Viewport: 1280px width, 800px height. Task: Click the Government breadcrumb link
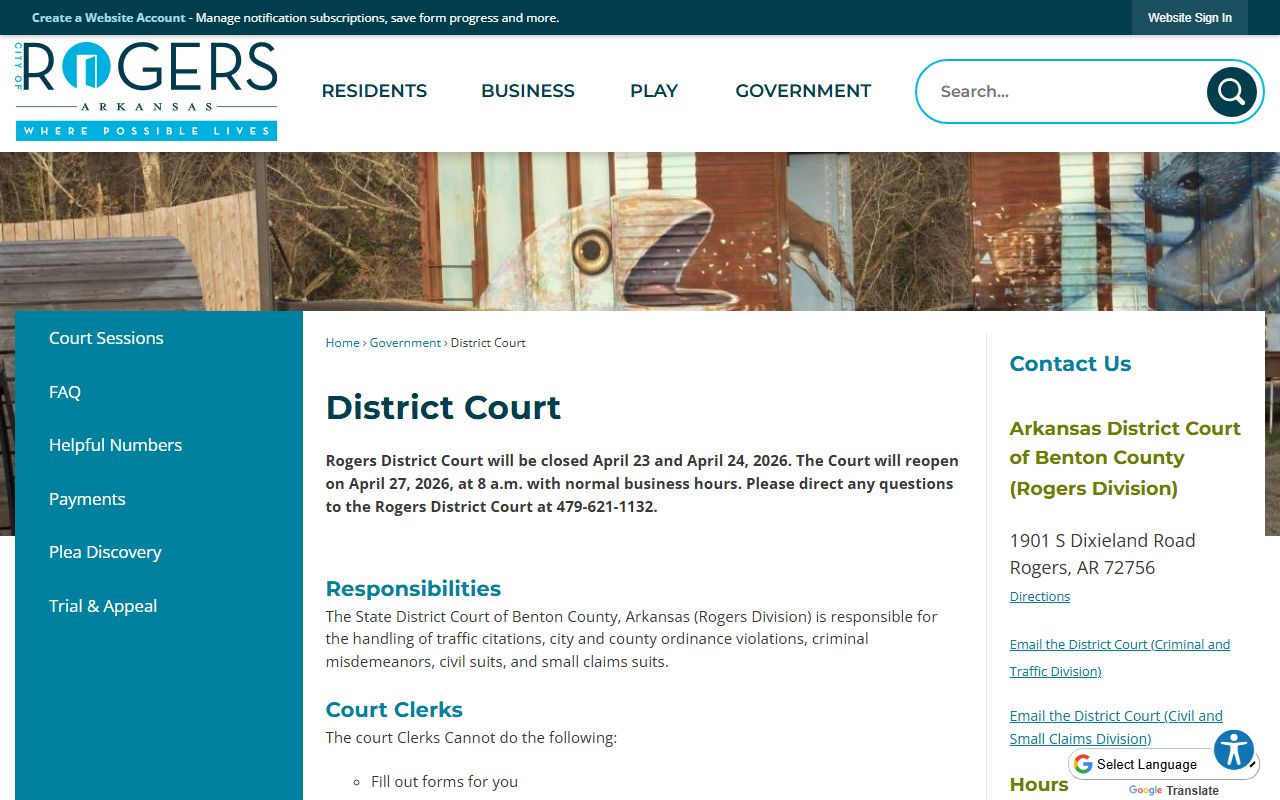point(405,342)
